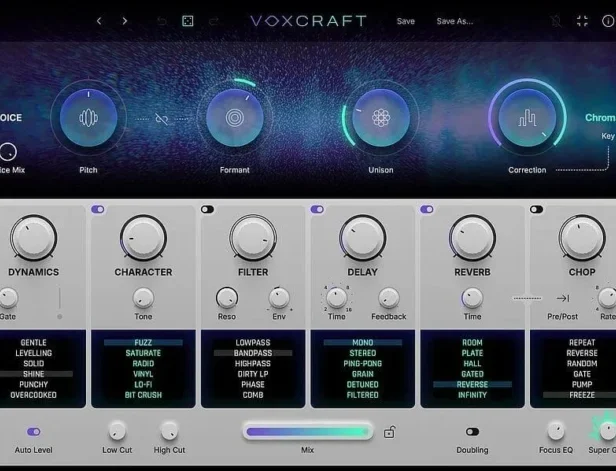Go to previous preset arrow

point(99,21)
